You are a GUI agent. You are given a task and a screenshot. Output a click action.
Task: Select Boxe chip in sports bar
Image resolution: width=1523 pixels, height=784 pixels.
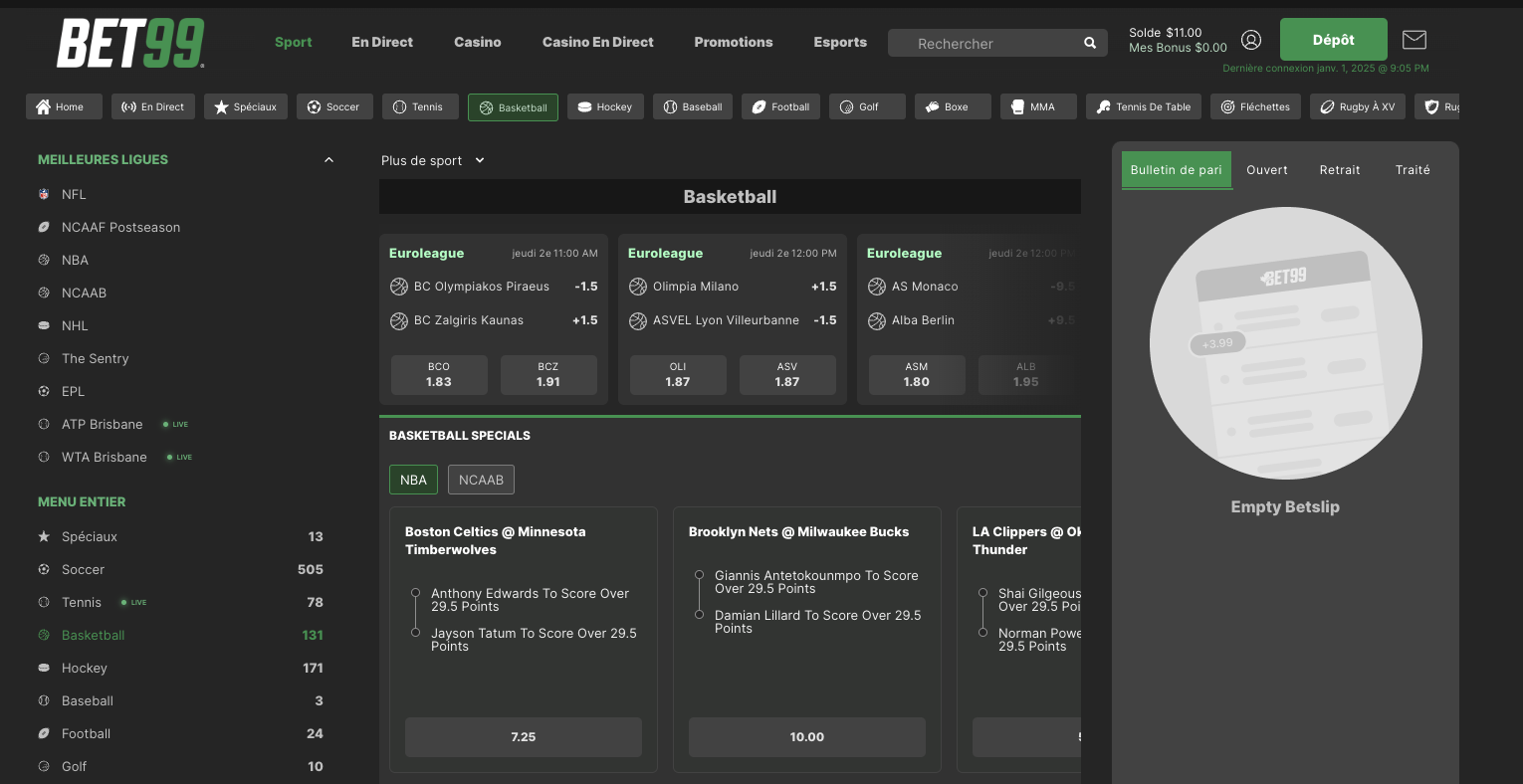pyautogui.click(x=953, y=106)
